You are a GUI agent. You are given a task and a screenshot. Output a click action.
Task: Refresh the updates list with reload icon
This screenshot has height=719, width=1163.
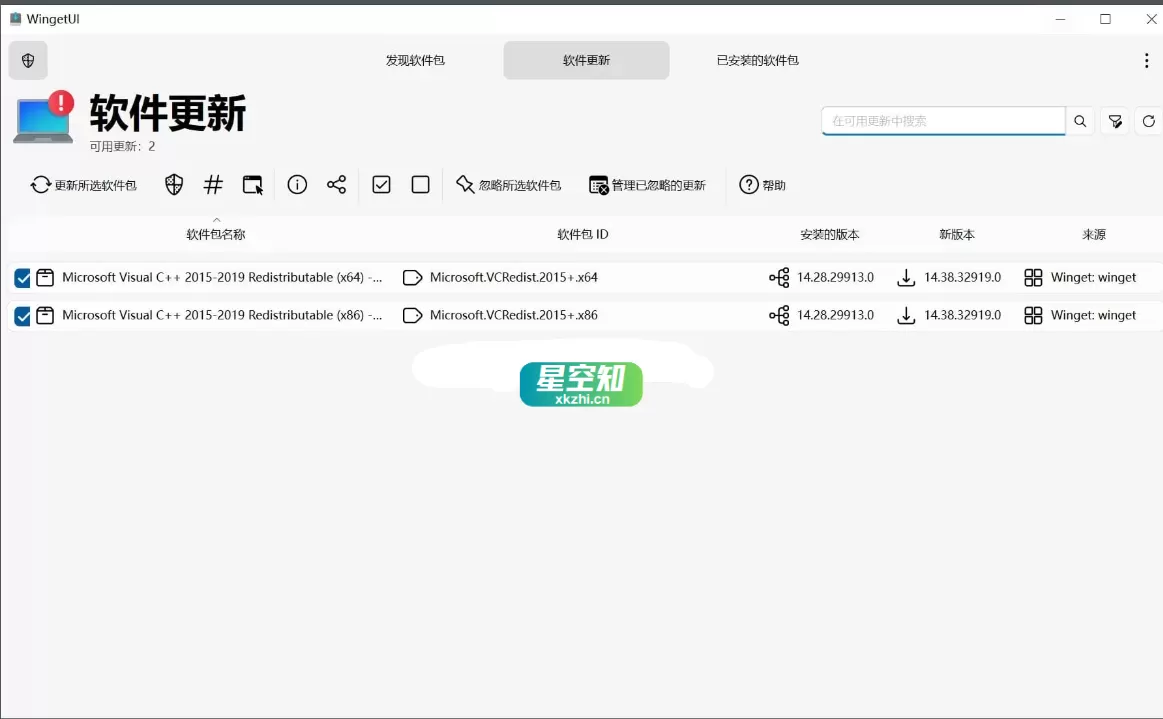point(1149,120)
